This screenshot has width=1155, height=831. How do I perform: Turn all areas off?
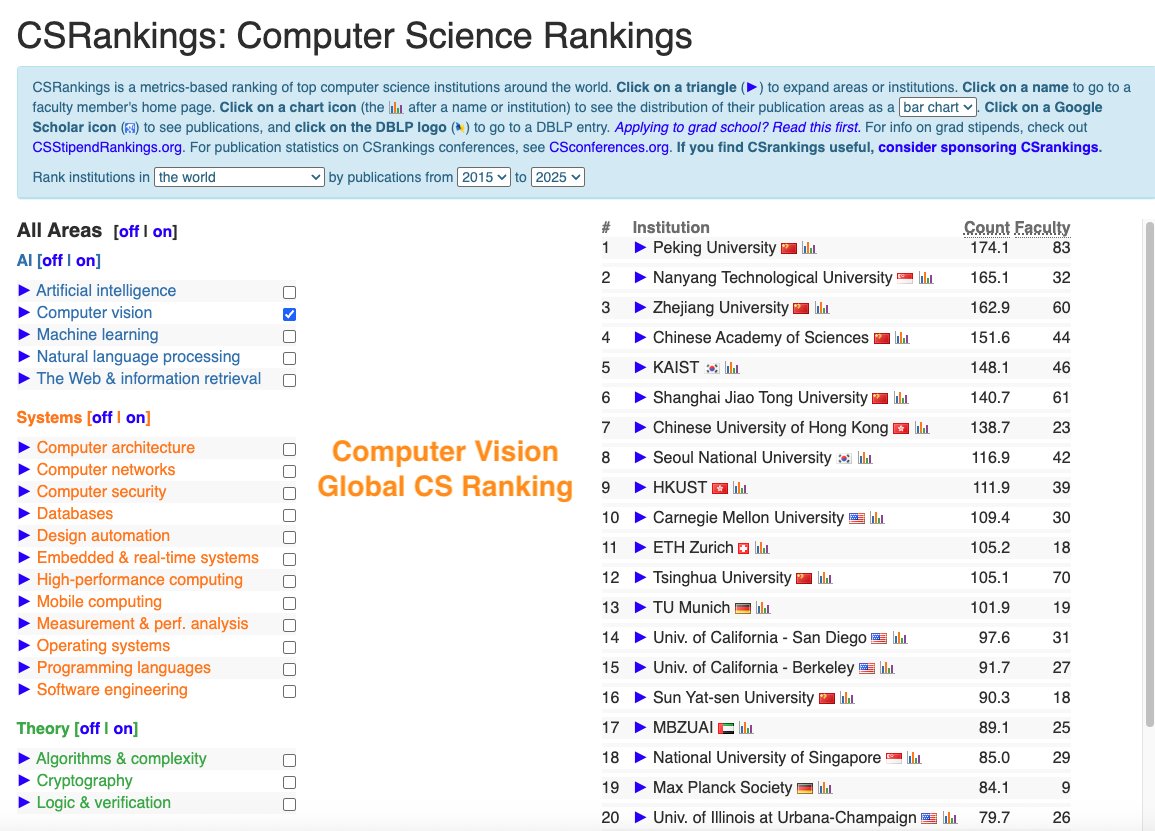(129, 231)
